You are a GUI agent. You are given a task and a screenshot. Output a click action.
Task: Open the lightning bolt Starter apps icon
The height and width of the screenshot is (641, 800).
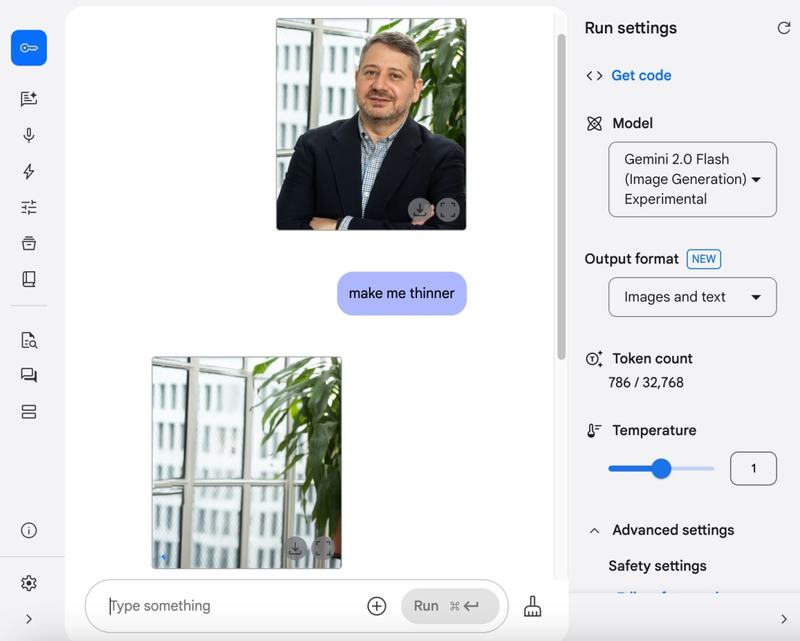(29, 171)
